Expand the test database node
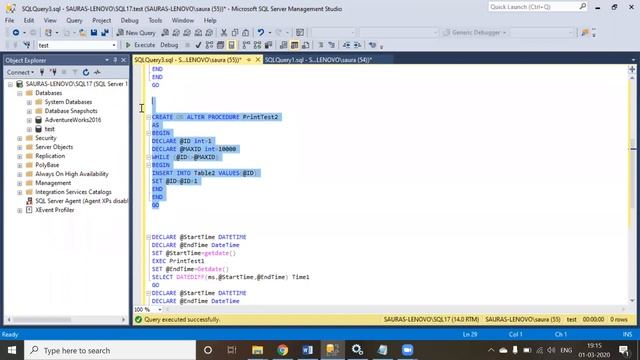 click(29, 129)
